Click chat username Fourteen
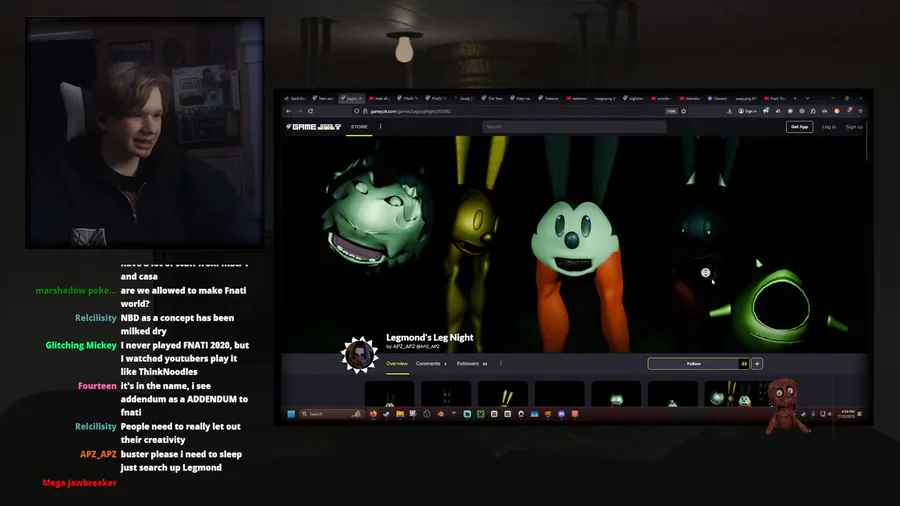Image resolution: width=900 pixels, height=506 pixels. (97, 386)
